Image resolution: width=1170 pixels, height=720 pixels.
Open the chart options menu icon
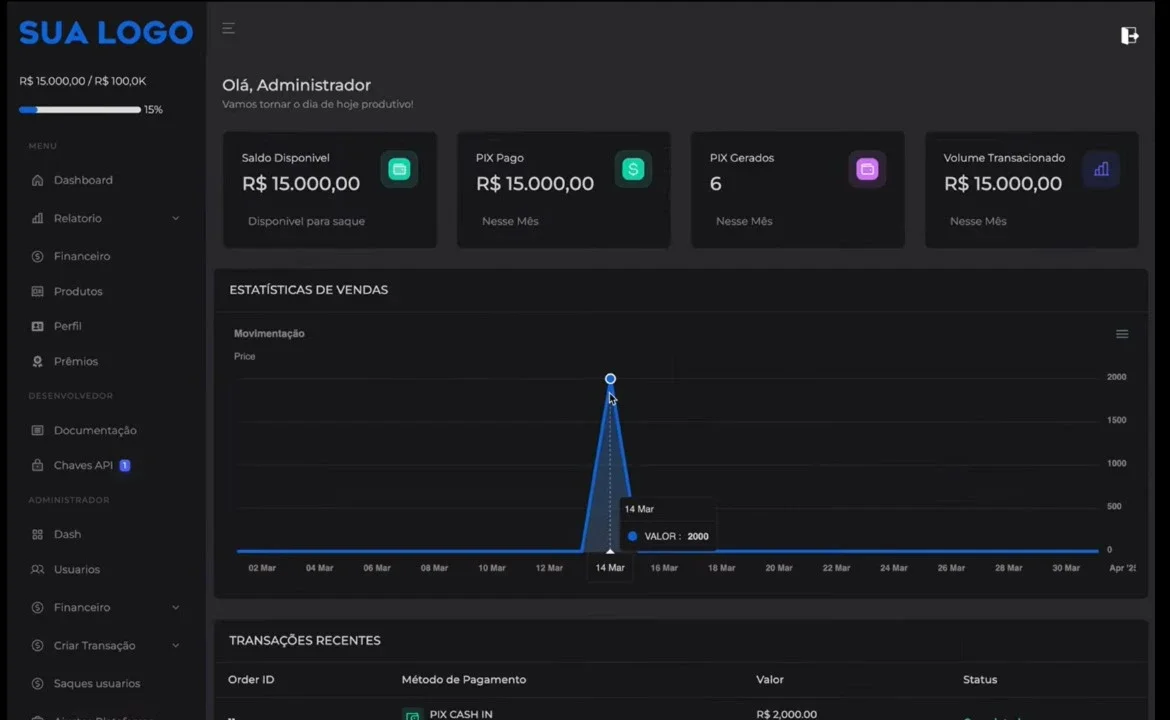(x=1121, y=334)
